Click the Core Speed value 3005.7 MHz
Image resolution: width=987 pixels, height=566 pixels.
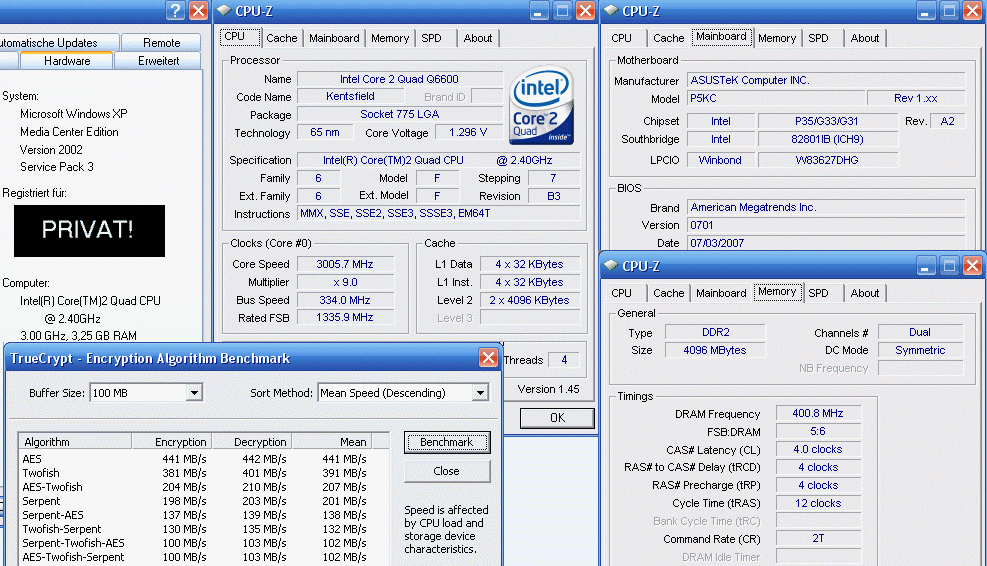[x=345, y=264]
